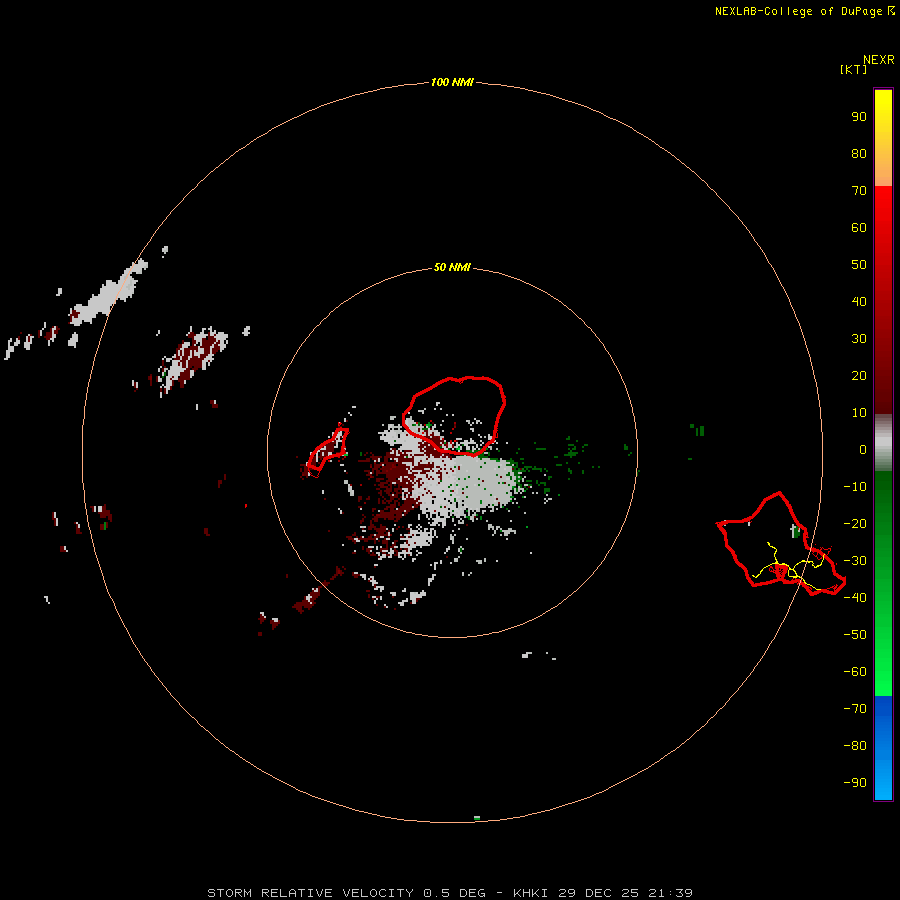Click the 10 value on the velocity scale

coord(859,413)
